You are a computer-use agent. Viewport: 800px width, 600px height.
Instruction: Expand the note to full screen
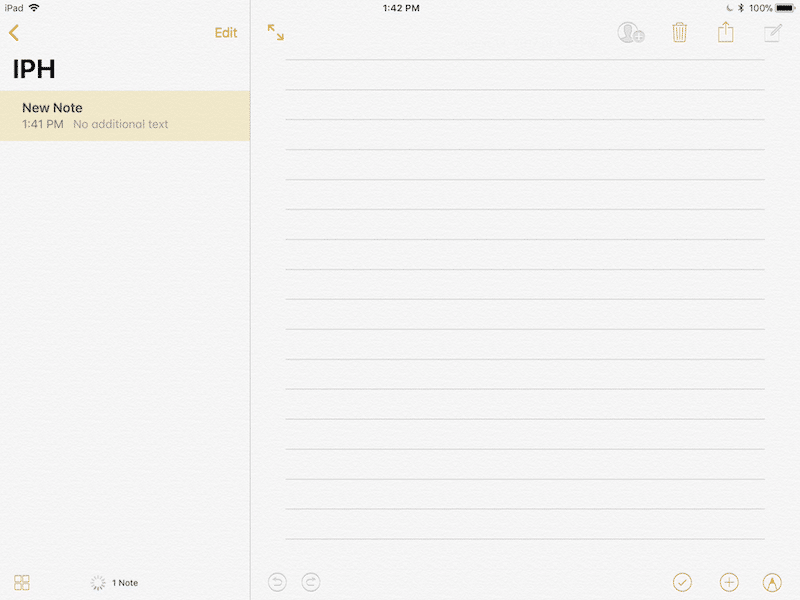pos(275,32)
